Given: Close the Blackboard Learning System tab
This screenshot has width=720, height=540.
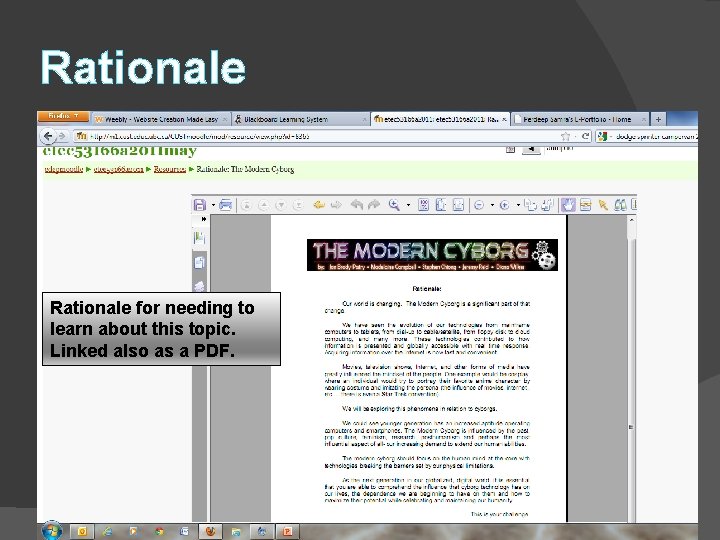Looking at the screenshot, I should point(365,119).
